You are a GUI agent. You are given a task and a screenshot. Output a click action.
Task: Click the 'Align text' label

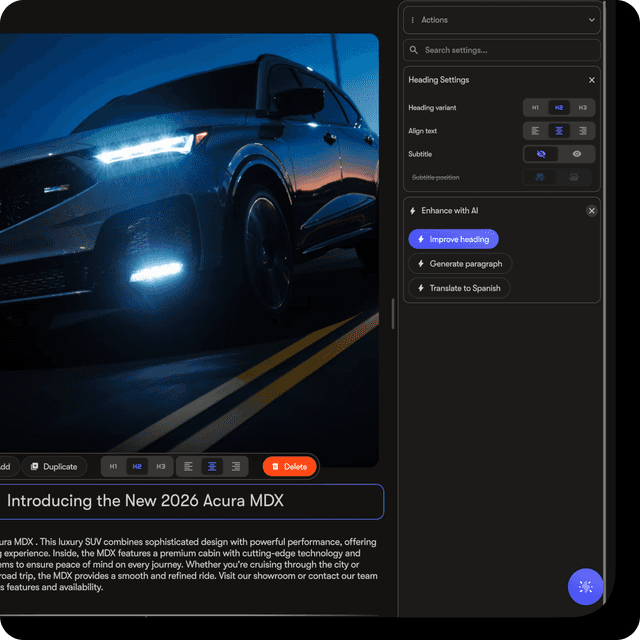point(422,131)
